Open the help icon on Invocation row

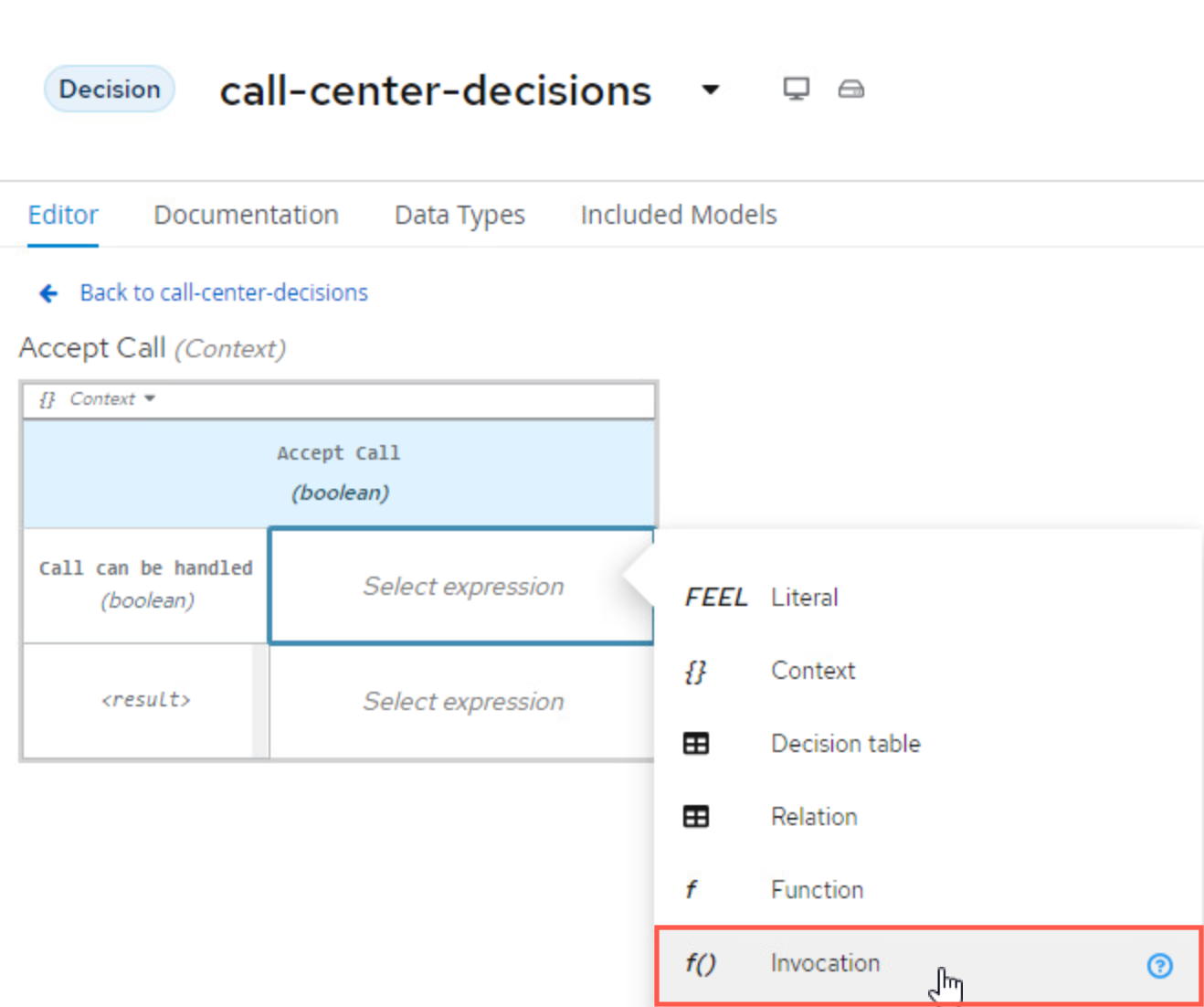1159,966
